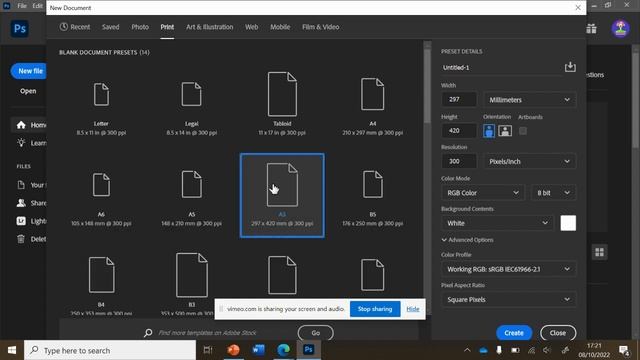
Task: Open Task View in taskbar
Action: coord(208,350)
